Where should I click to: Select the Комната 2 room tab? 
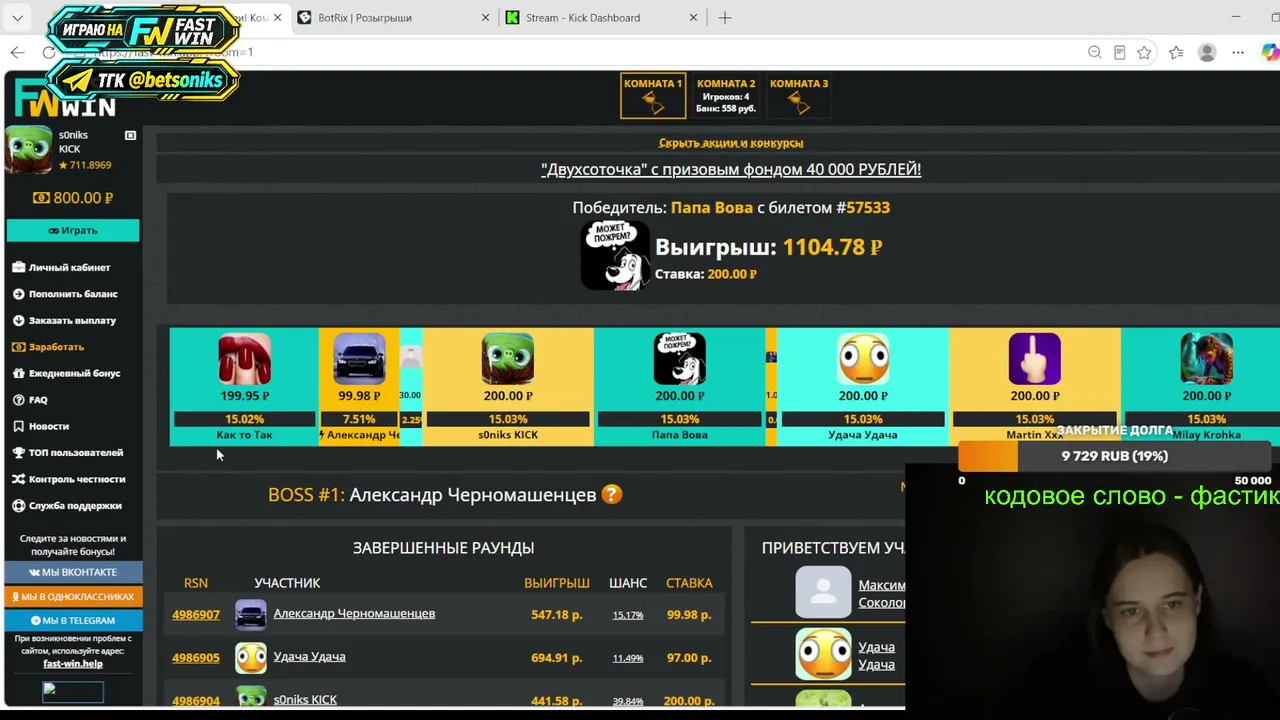click(x=726, y=96)
